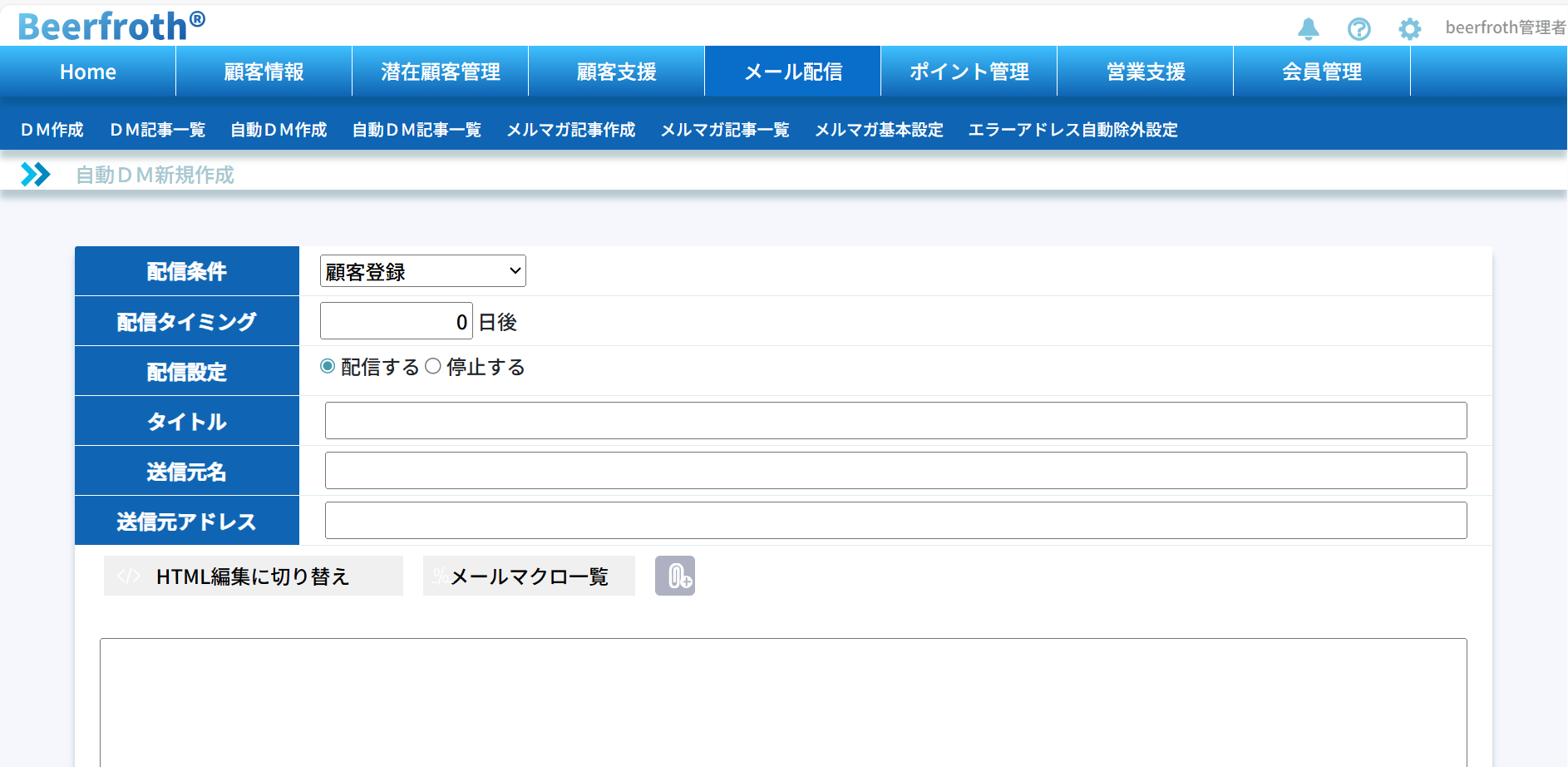Viewport: 1568px width, 767px height.
Task: Open settings via the gear icon
Action: tap(1409, 29)
